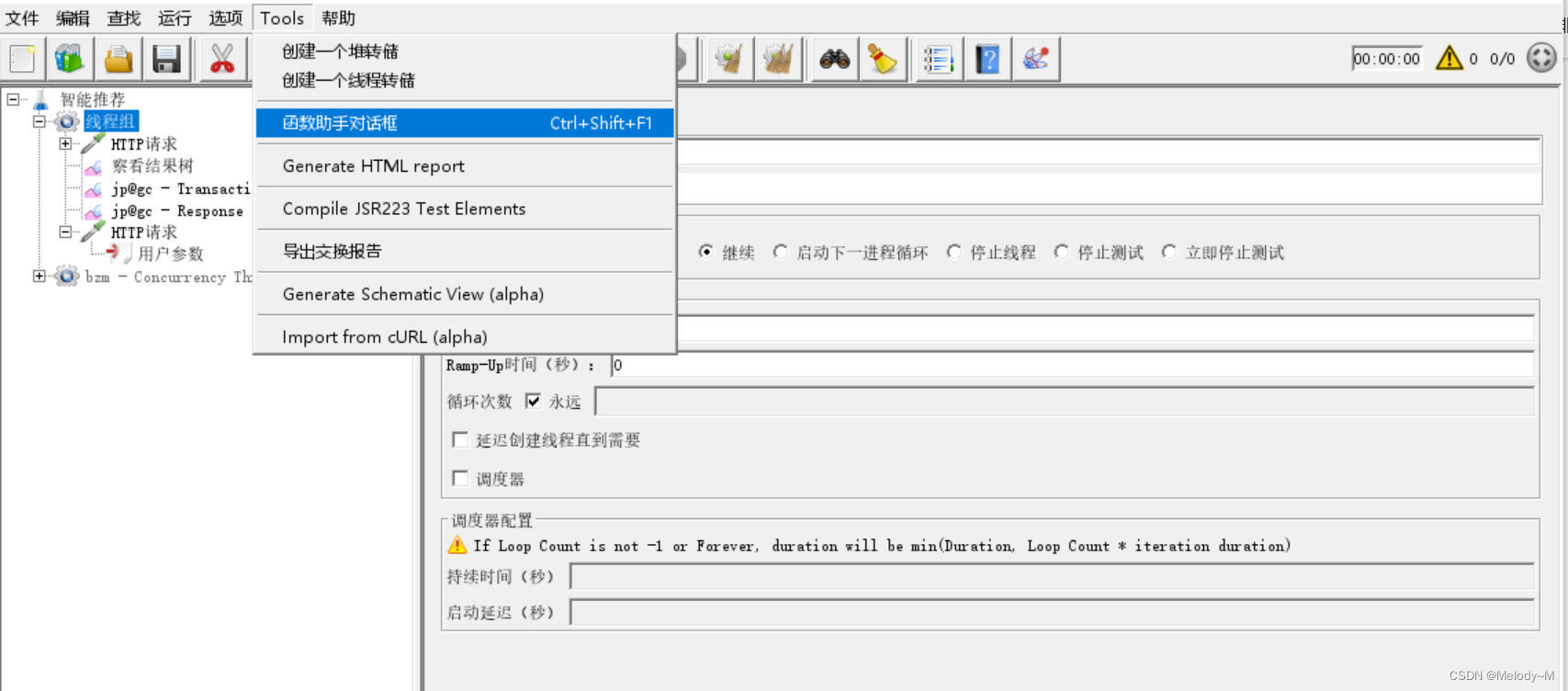
Task: Choose Generate Schematic View (alpha)
Action: coord(465,294)
